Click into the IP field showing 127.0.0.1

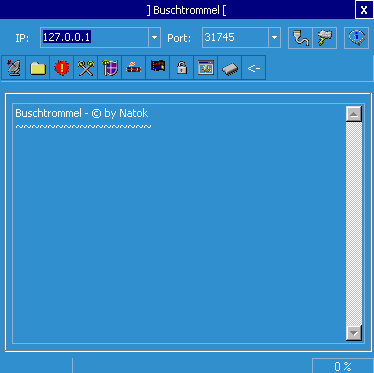point(95,38)
